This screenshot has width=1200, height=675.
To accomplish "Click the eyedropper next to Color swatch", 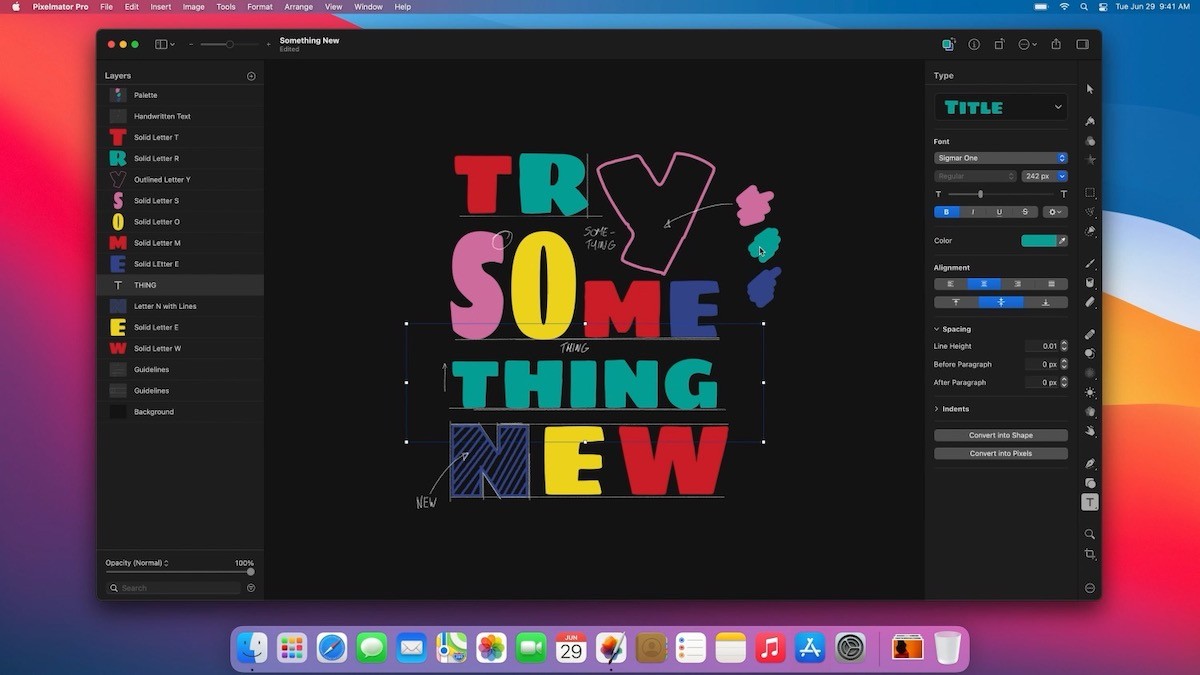I will [1062, 241].
